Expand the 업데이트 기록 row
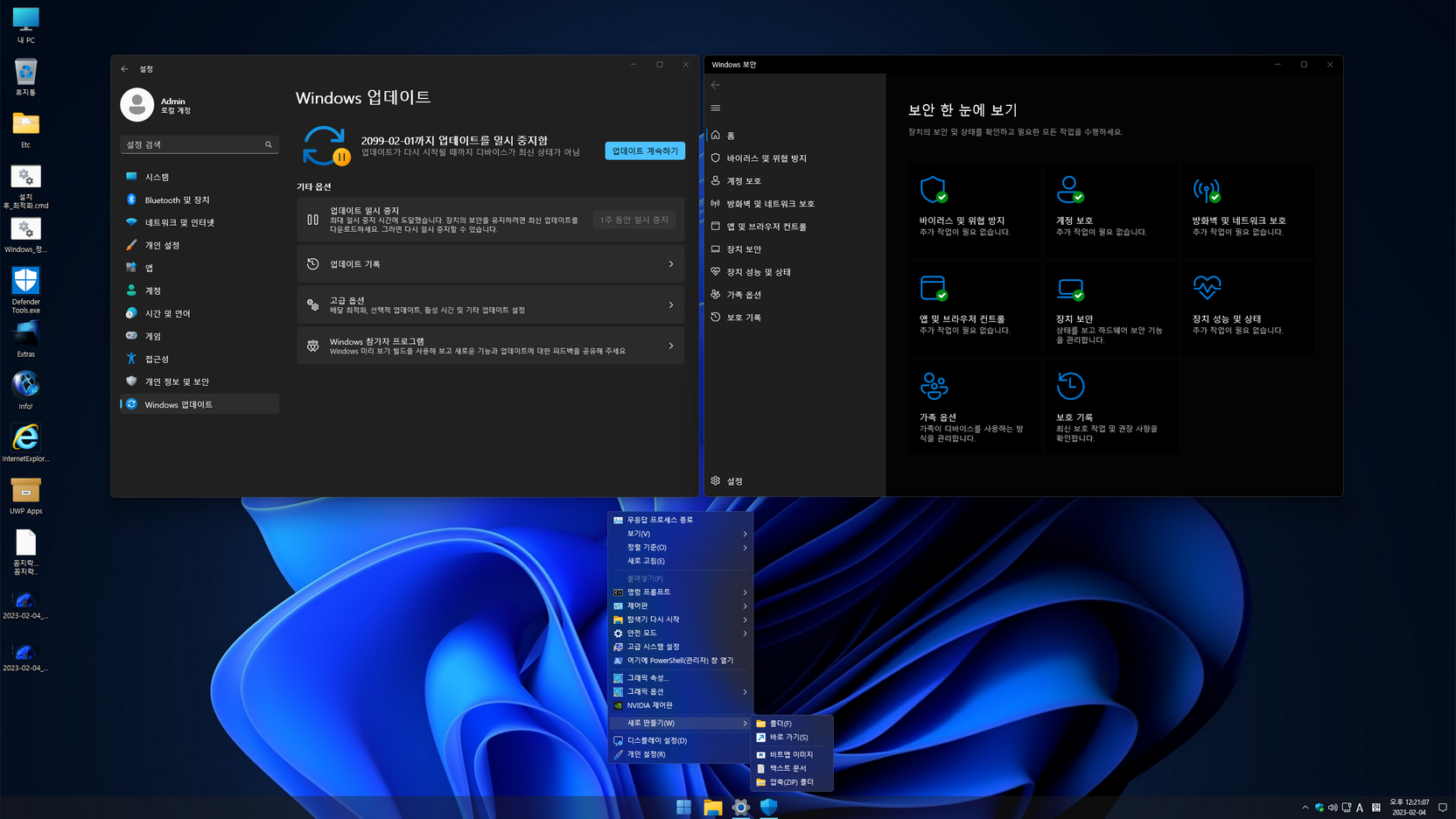Viewport: 1456px width, 819px height. pos(490,264)
